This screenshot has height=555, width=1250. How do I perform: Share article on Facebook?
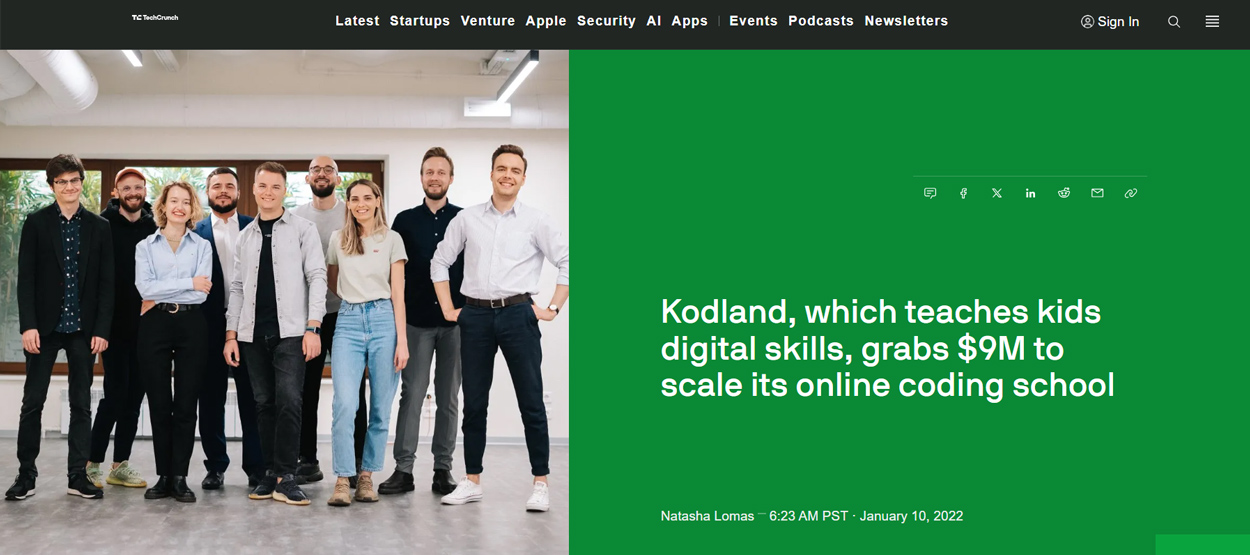[963, 193]
